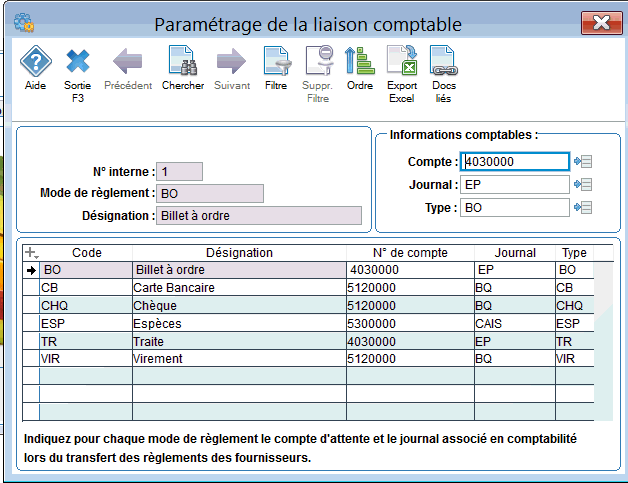The image size is (628, 483).
Task: Select the CB code row
Action: coord(86,288)
